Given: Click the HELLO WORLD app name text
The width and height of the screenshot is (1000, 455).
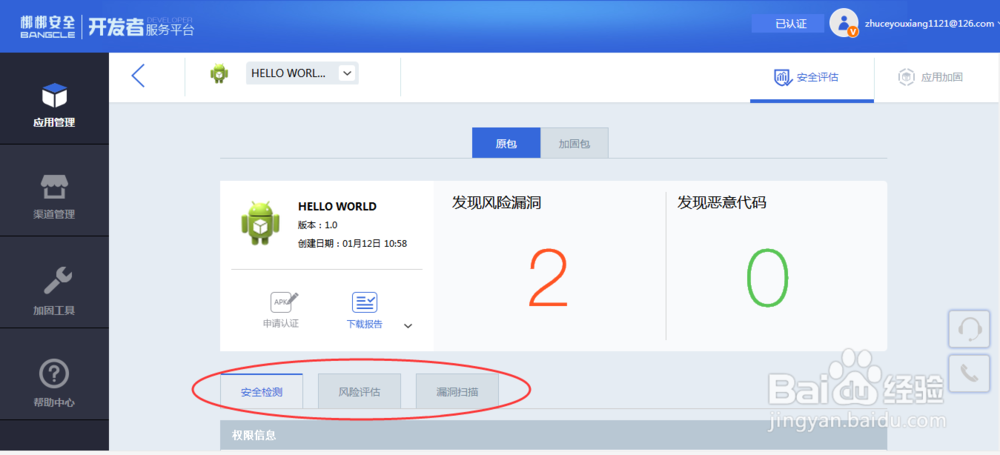Looking at the screenshot, I should click(x=337, y=207).
